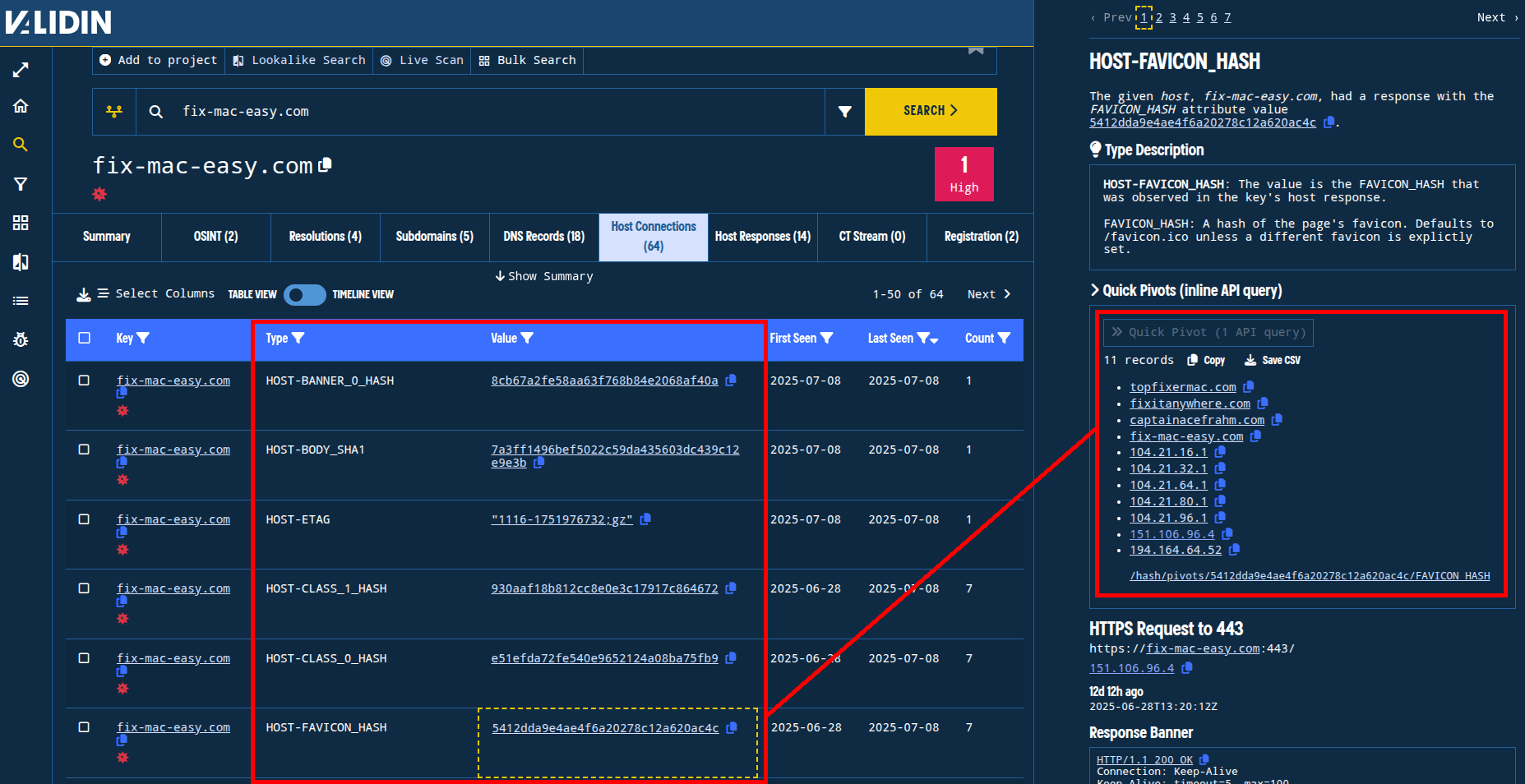This screenshot has width=1525, height=784.
Task: Open the list lines sidebar icon
Action: click(21, 301)
